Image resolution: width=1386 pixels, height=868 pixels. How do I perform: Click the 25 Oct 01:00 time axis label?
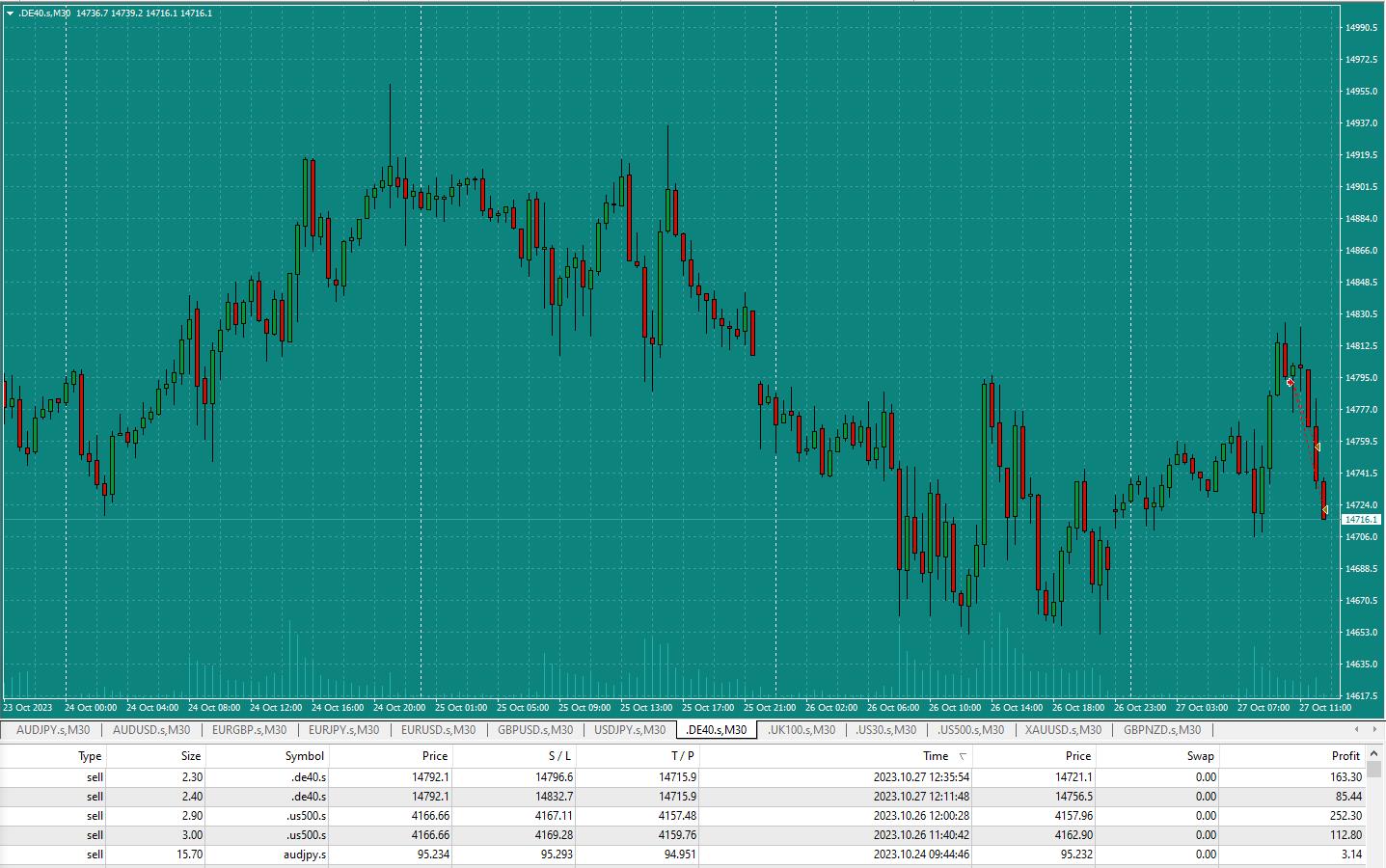click(x=461, y=708)
